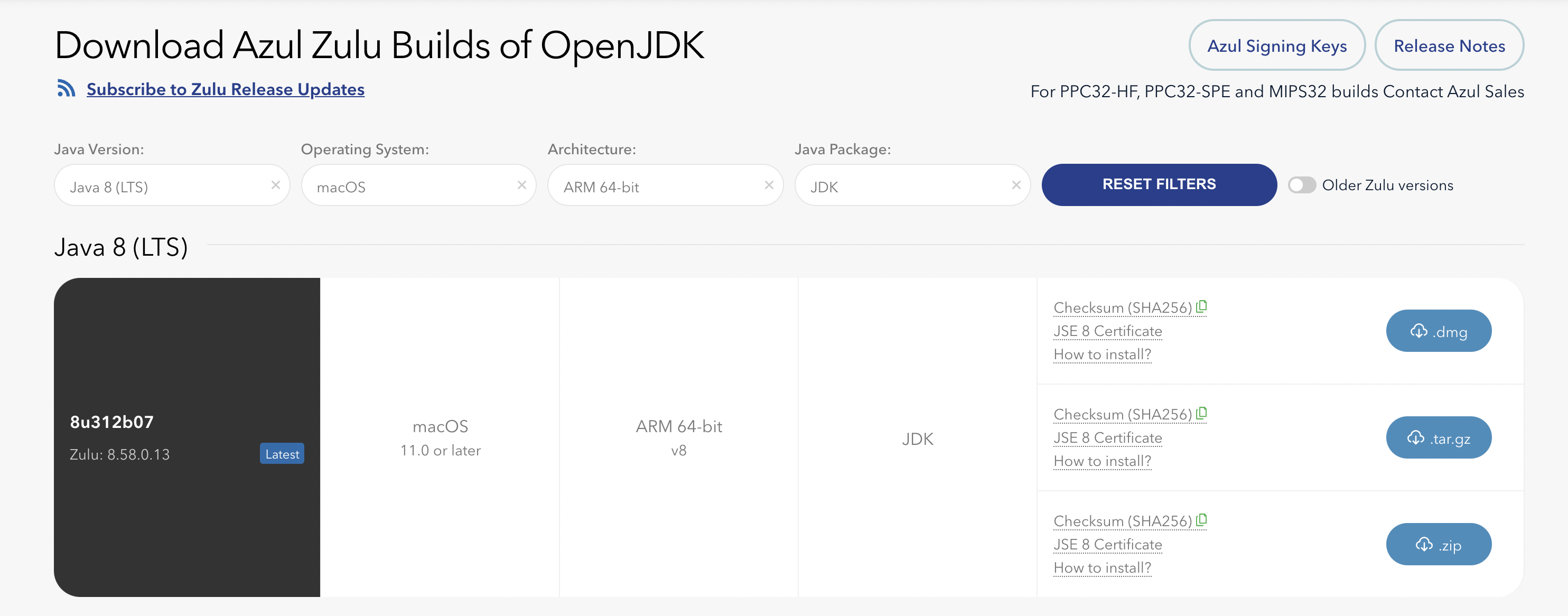The image size is (1568, 616).
Task: Click the Java 8 (LTS) section heading
Action: pos(121,247)
